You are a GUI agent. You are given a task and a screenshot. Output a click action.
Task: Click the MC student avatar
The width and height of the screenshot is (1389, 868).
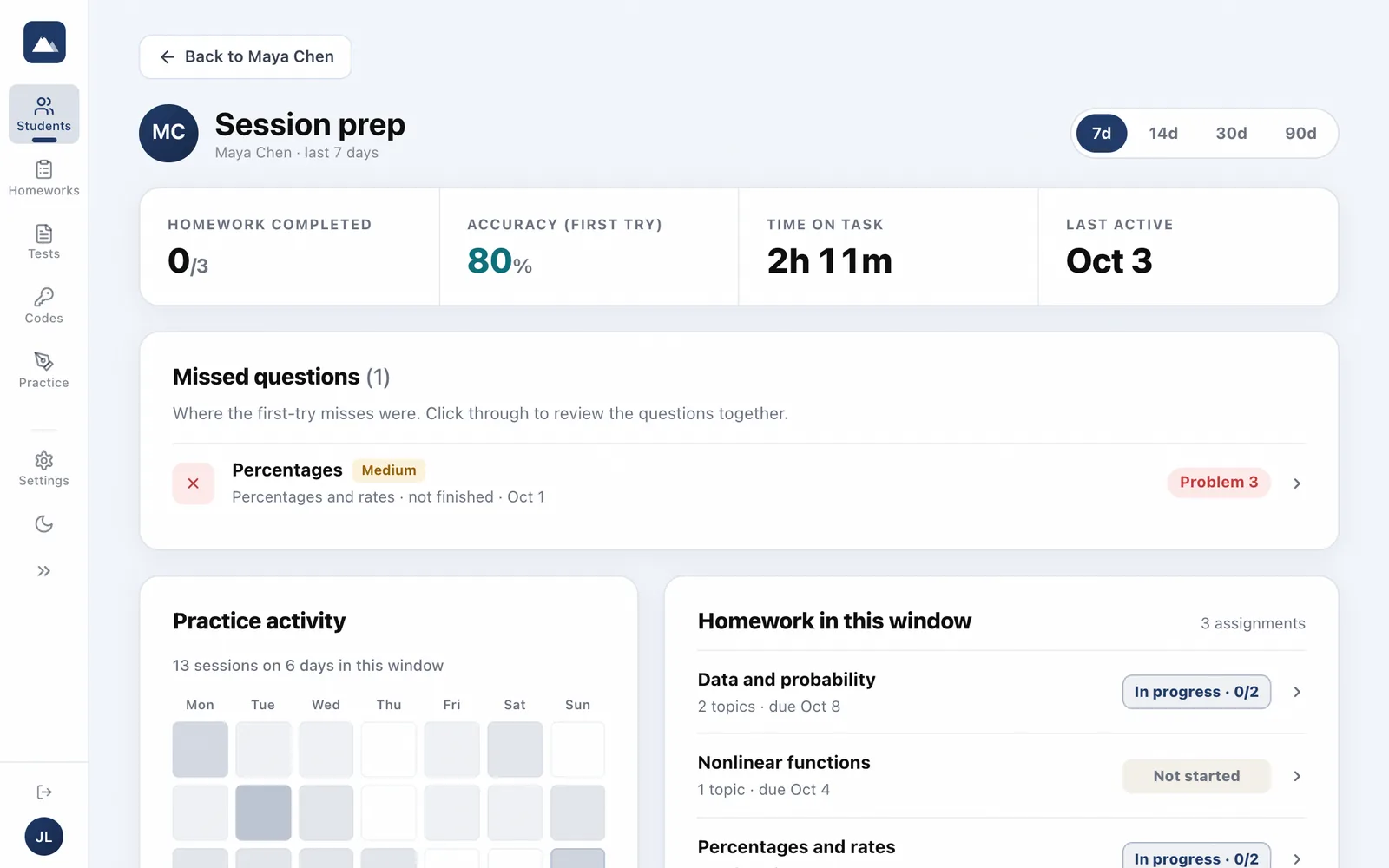pyautogui.click(x=168, y=133)
